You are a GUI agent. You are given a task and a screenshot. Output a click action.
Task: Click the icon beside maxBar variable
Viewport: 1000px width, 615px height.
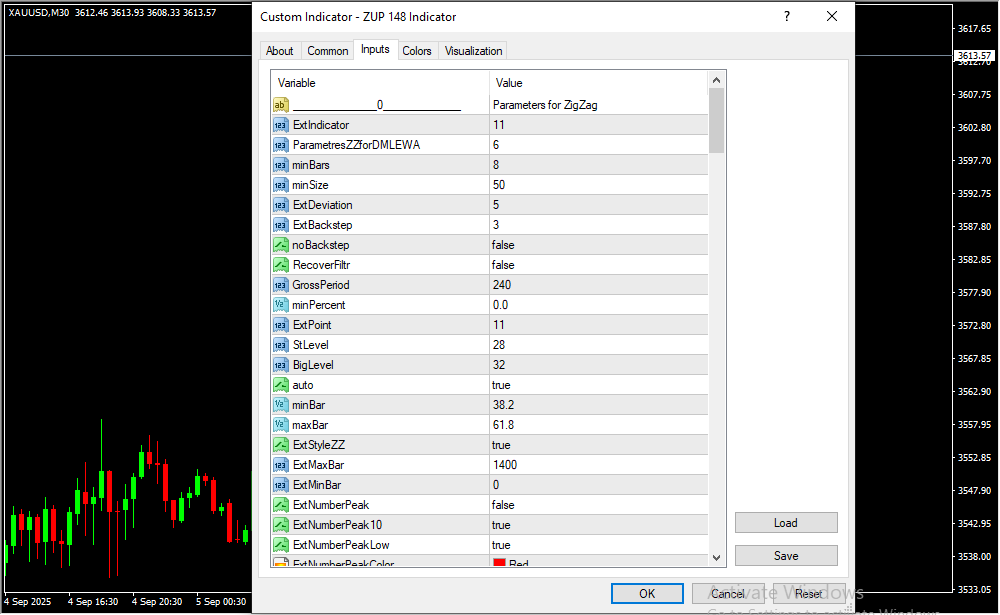(x=280, y=425)
